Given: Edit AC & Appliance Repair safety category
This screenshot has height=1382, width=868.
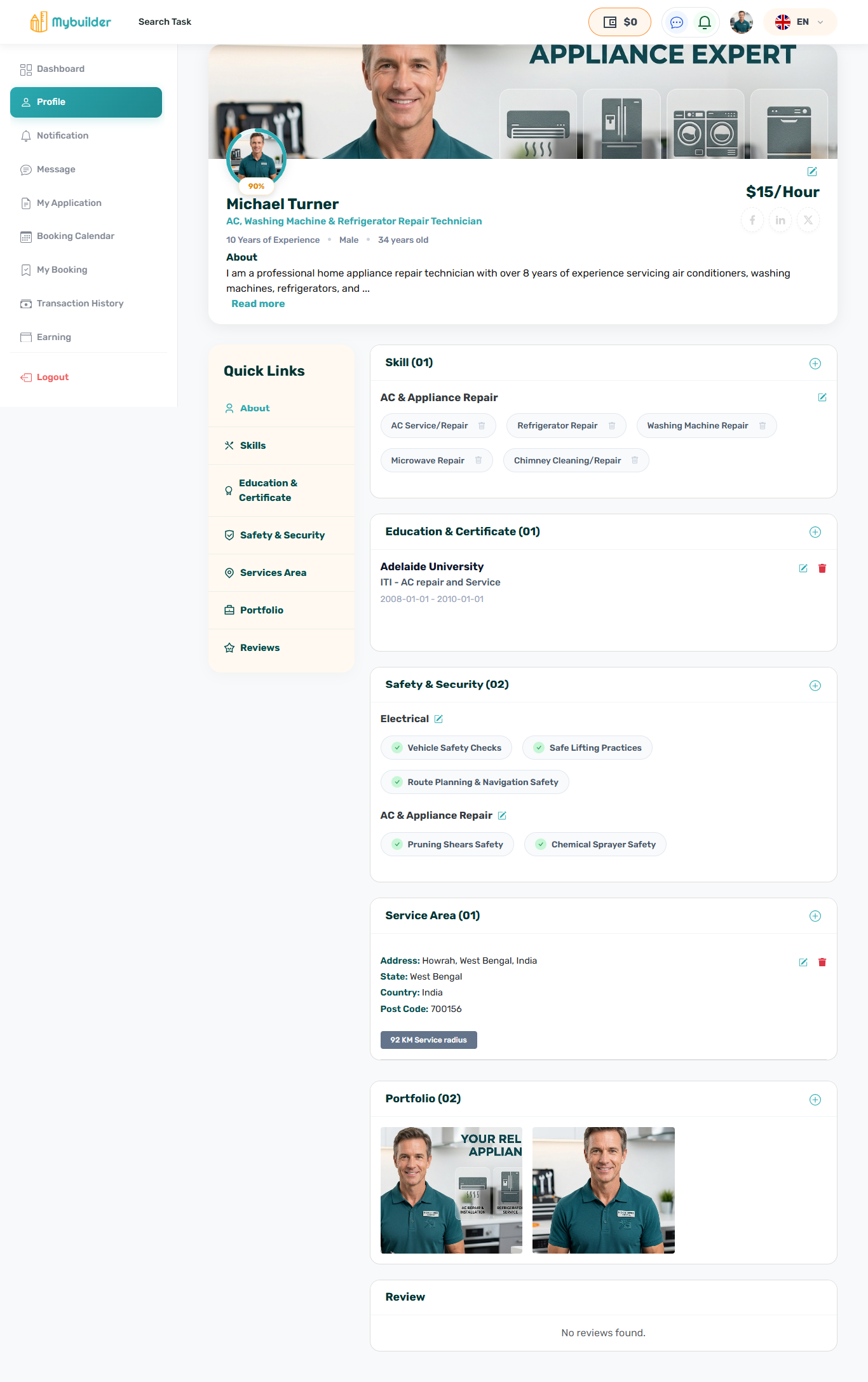Looking at the screenshot, I should [502, 816].
